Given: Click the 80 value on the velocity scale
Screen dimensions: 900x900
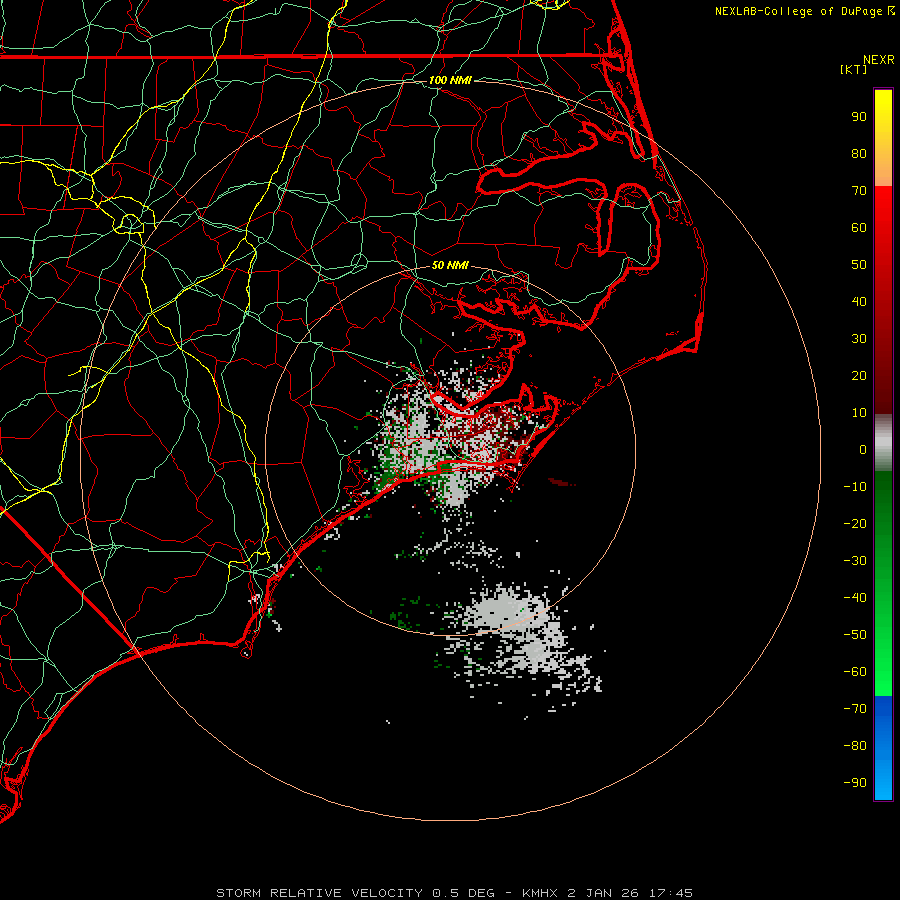Looking at the screenshot, I should point(859,153).
